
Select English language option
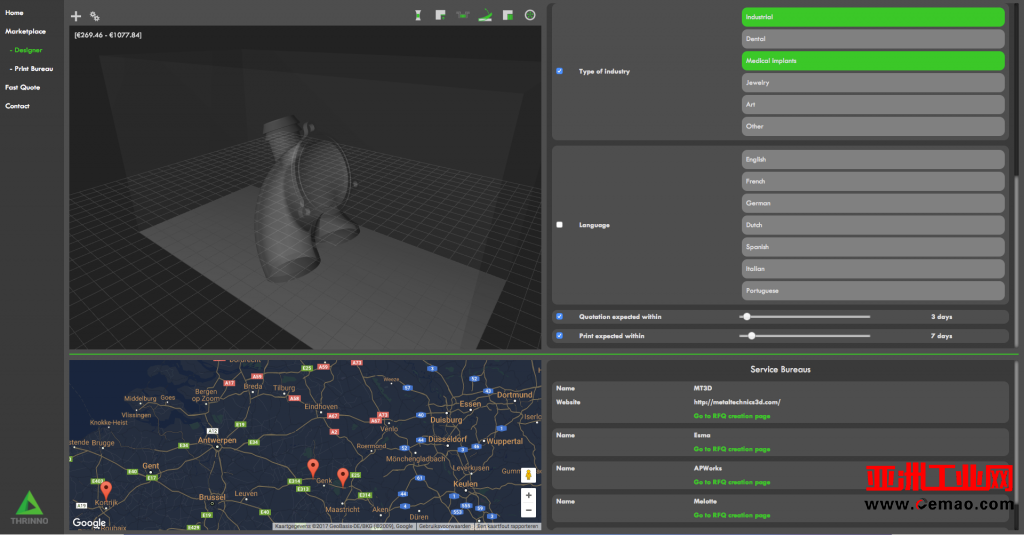tap(872, 159)
